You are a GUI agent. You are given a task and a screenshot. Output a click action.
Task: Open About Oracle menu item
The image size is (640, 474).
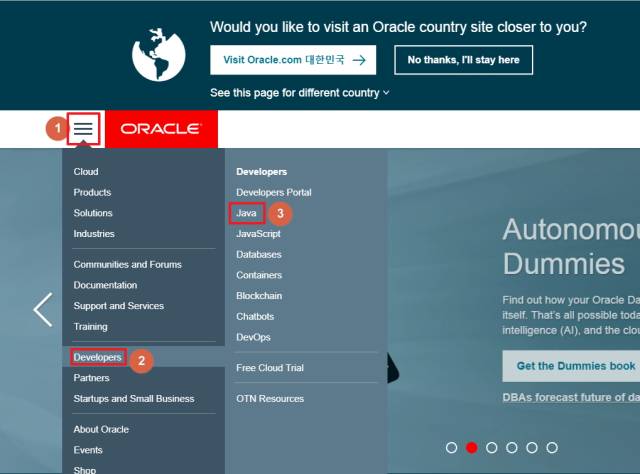click(x=101, y=429)
